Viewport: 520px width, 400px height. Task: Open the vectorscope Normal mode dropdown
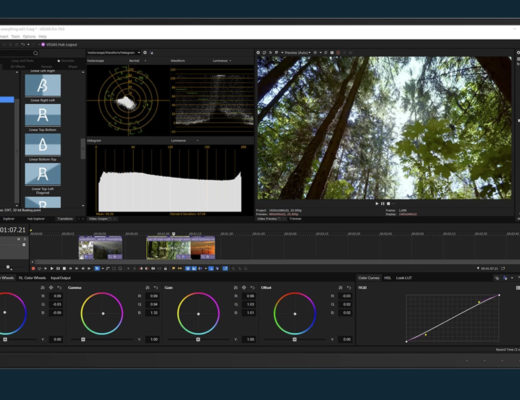[x=137, y=61]
